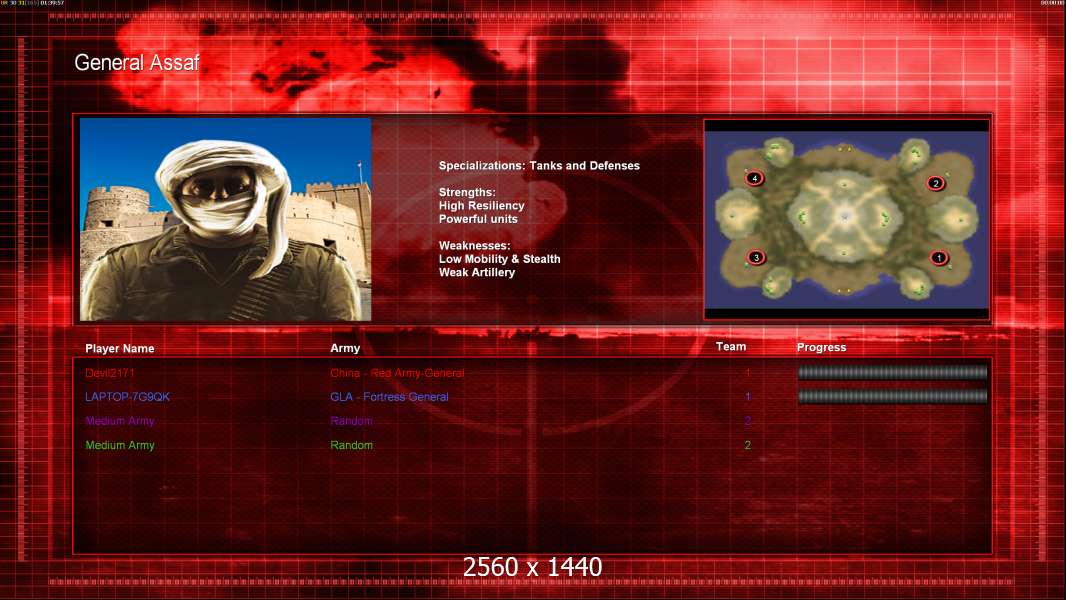This screenshot has height=600, width=1066.
Task: Click the Devil2171 loading progress bar
Action: click(892, 372)
